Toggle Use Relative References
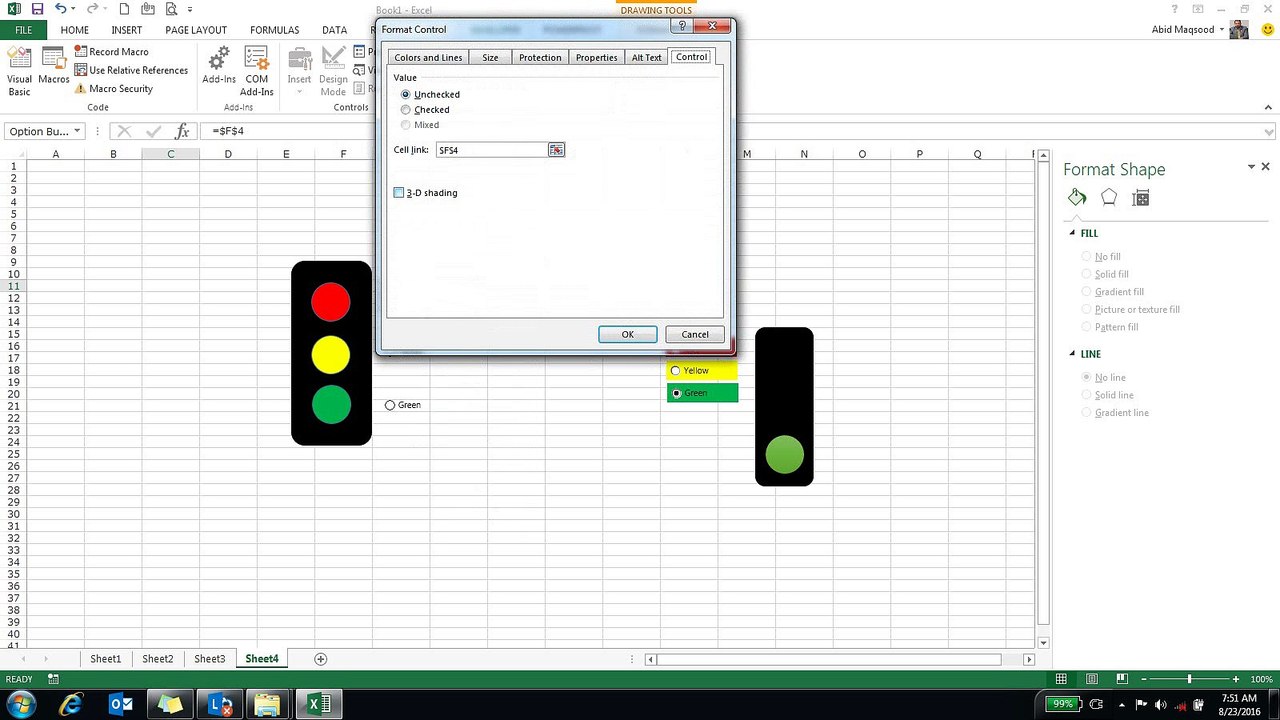This screenshot has width=1280, height=720. (131, 70)
